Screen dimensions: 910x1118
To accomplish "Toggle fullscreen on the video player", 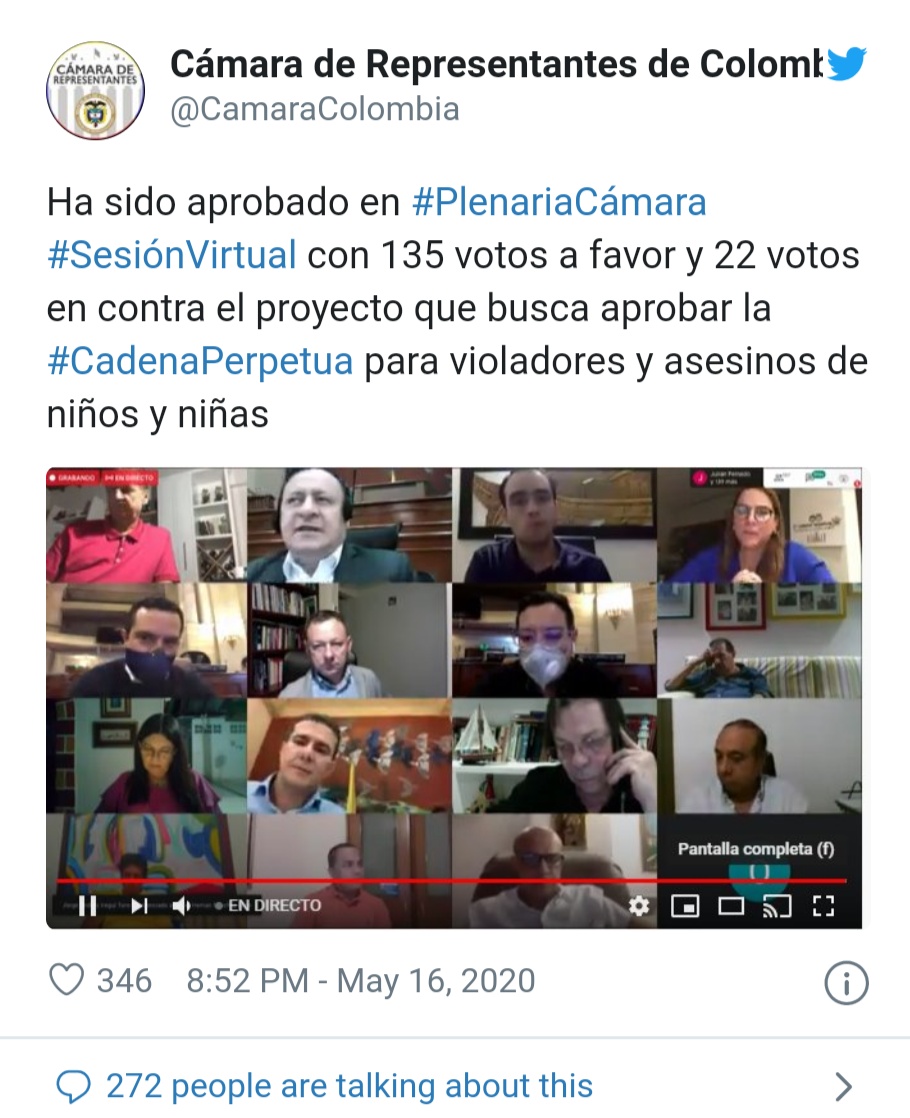I will (824, 906).
